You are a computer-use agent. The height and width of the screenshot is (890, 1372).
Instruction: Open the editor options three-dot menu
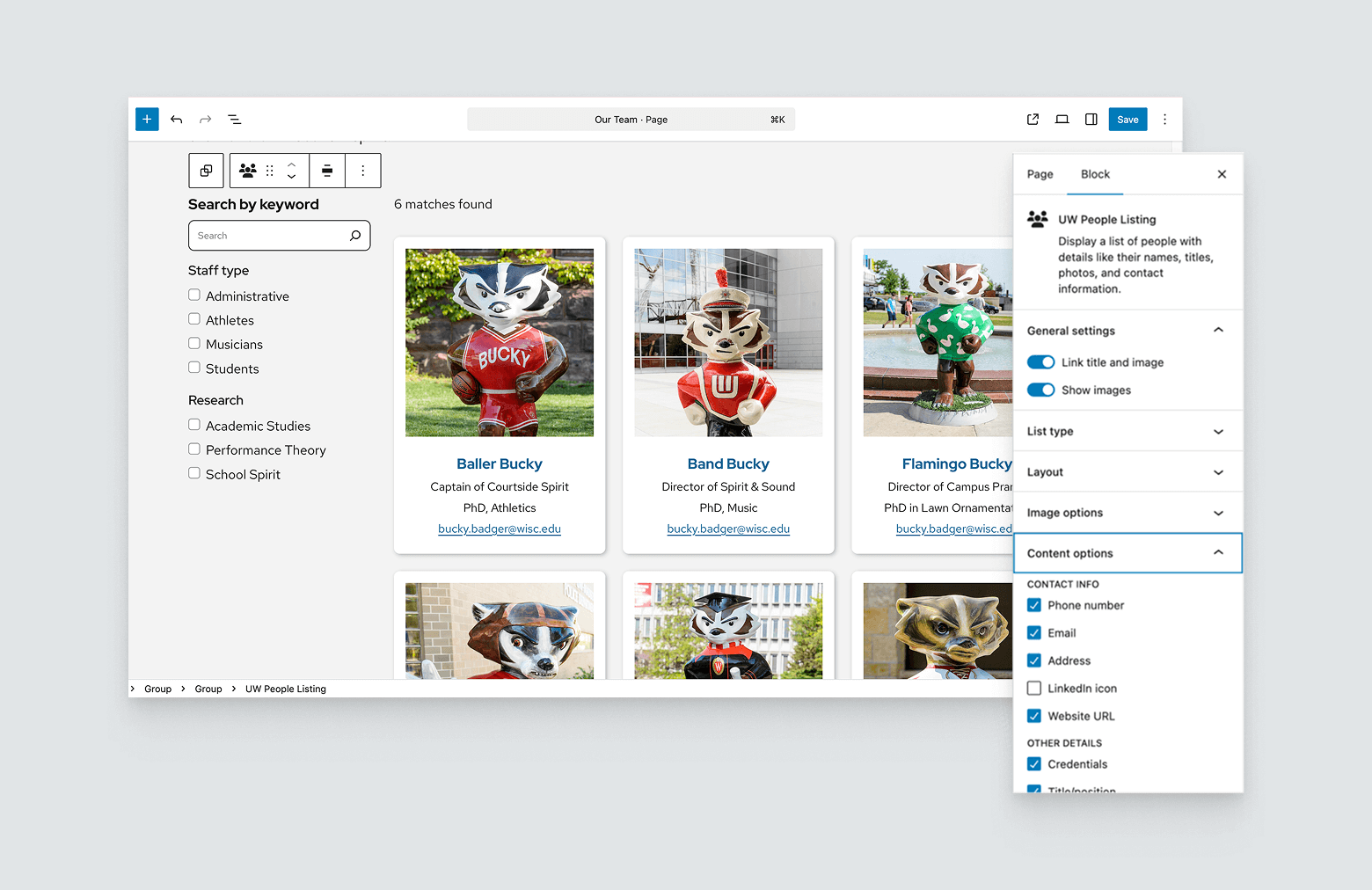(1164, 120)
